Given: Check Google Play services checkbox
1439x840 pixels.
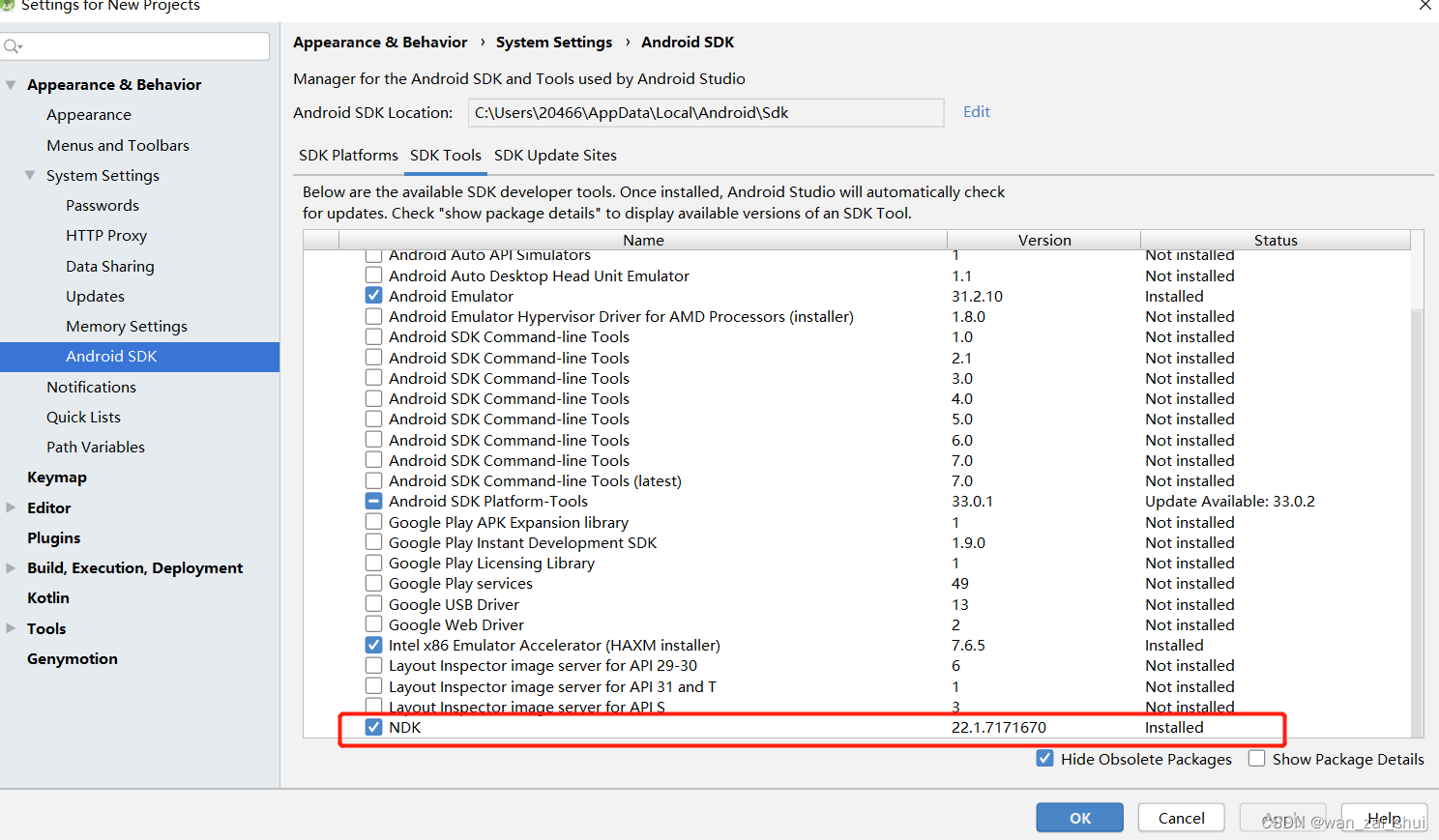Looking at the screenshot, I should [x=373, y=583].
